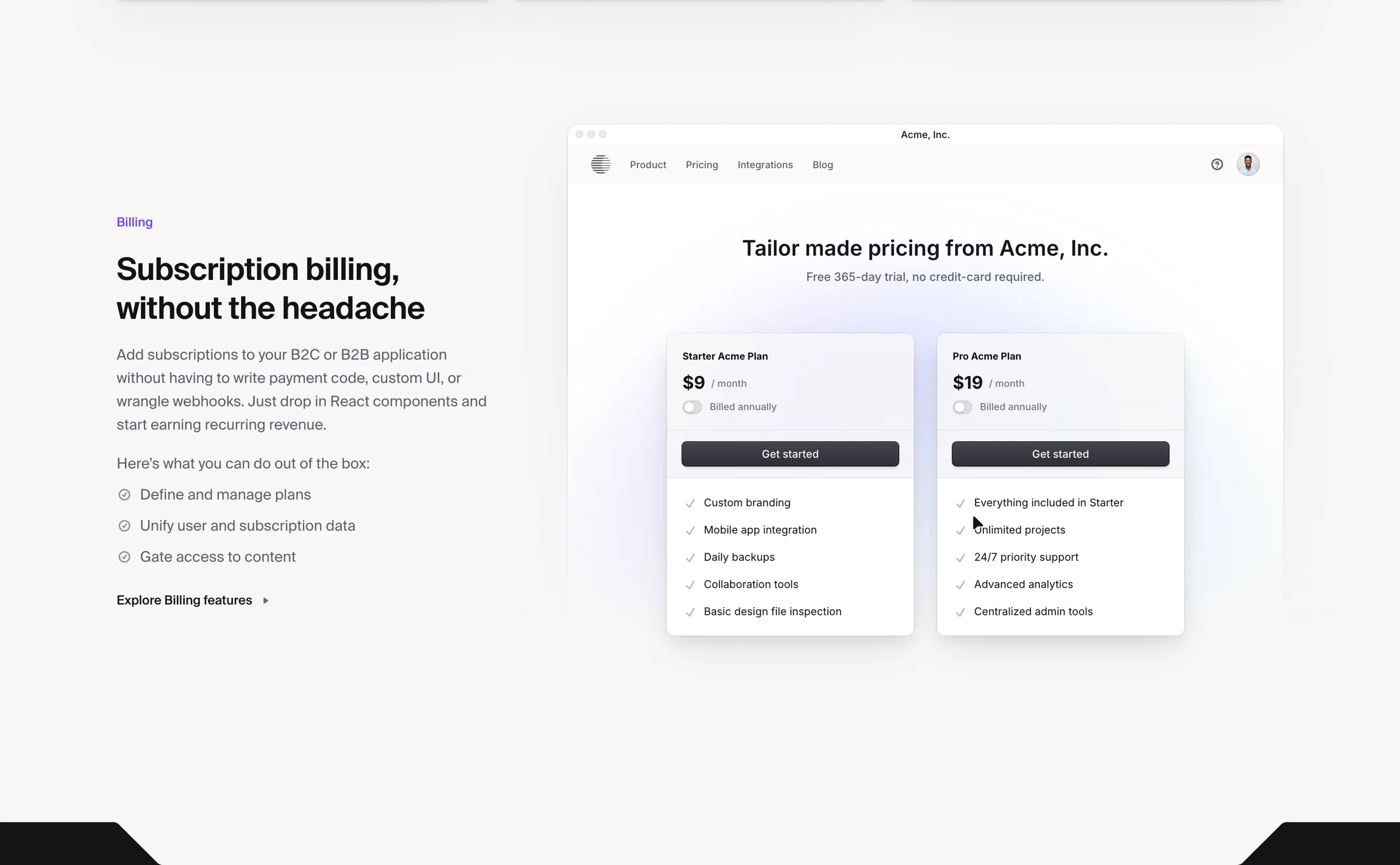
Task: Click the user avatar in Acme navbar
Action: [1248, 165]
